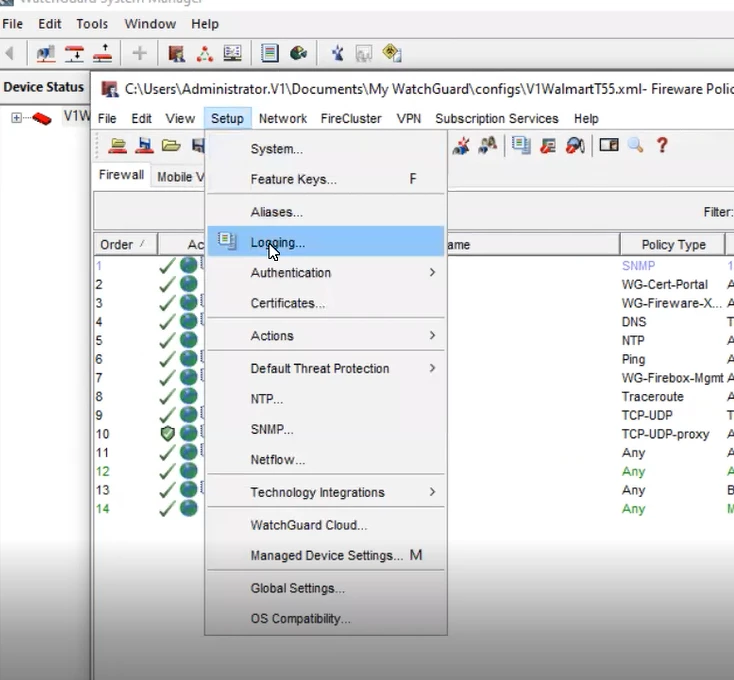Open the VPN menu
734x680 pixels.
[409, 118]
